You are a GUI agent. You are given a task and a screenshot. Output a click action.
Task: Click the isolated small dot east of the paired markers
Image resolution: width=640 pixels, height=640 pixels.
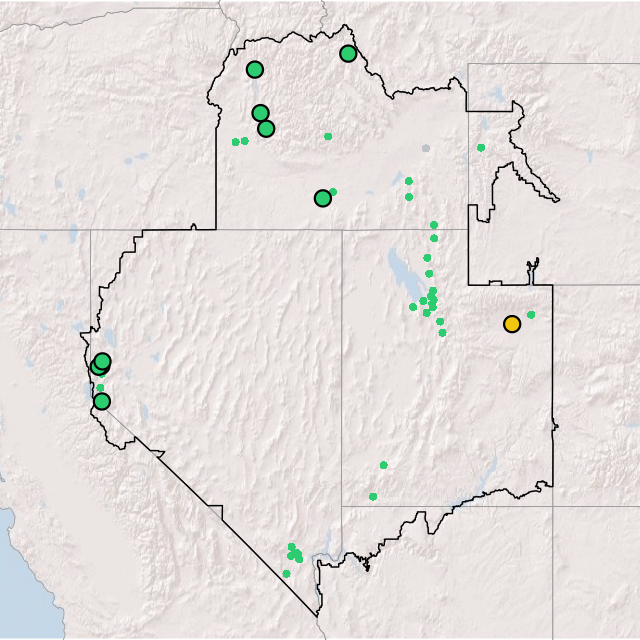coord(328,136)
